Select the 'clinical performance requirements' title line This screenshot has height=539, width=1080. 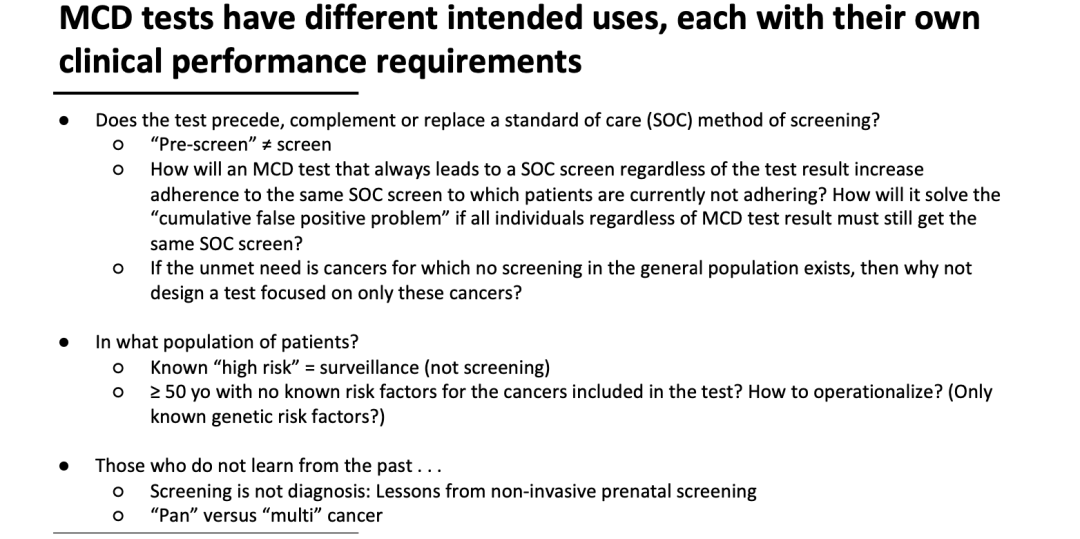(x=320, y=61)
